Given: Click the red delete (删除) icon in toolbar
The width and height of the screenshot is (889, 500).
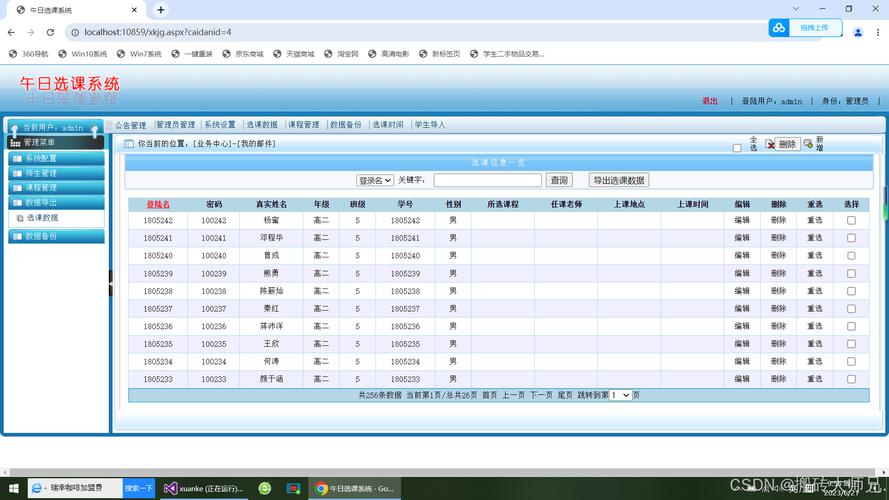Looking at the screenshot, I should point(771,144).
